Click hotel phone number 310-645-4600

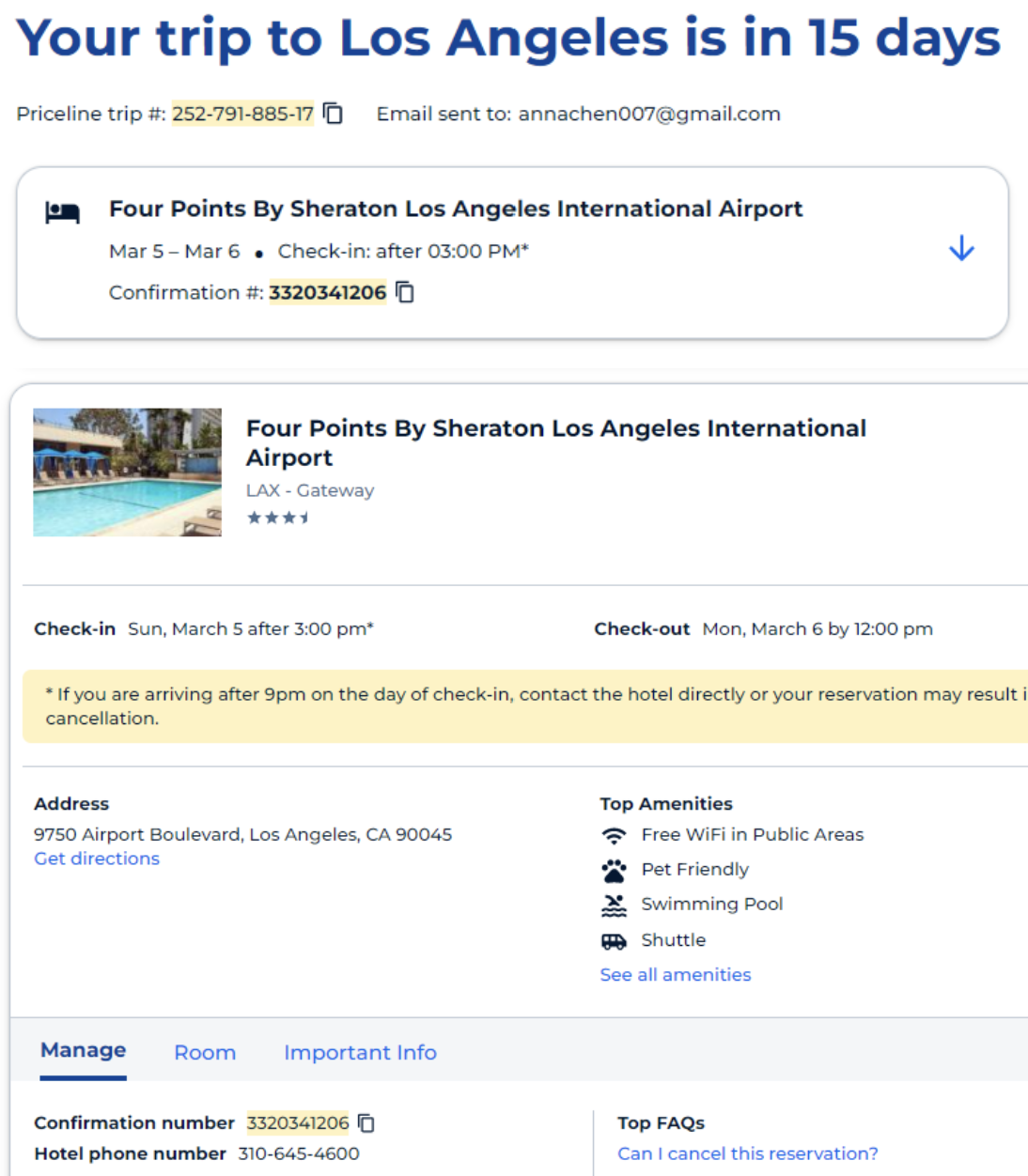click(299, 1153)
